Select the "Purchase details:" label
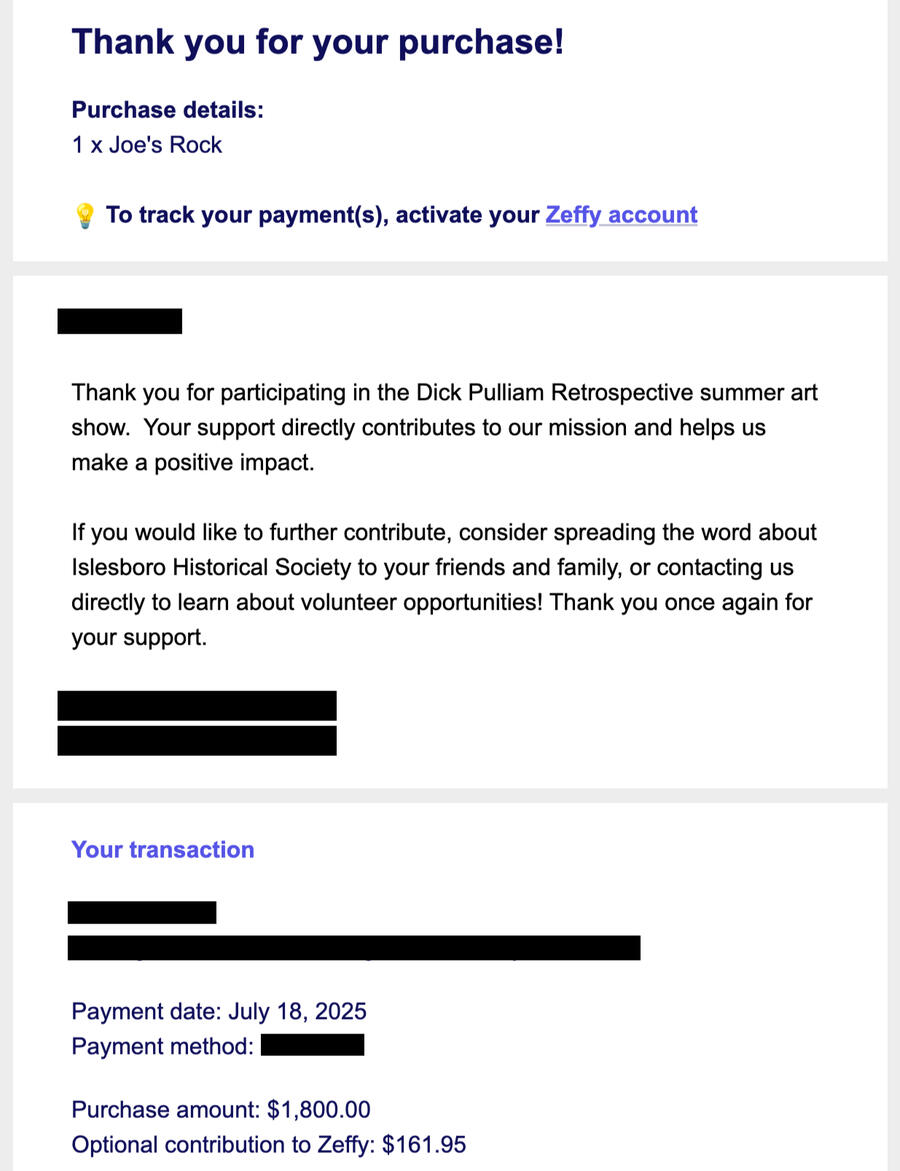 coord(167,110)
